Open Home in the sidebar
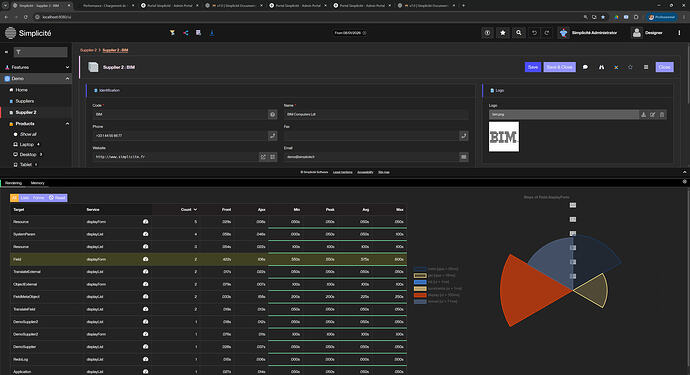 pyautogui.click(x=21, y=90)
